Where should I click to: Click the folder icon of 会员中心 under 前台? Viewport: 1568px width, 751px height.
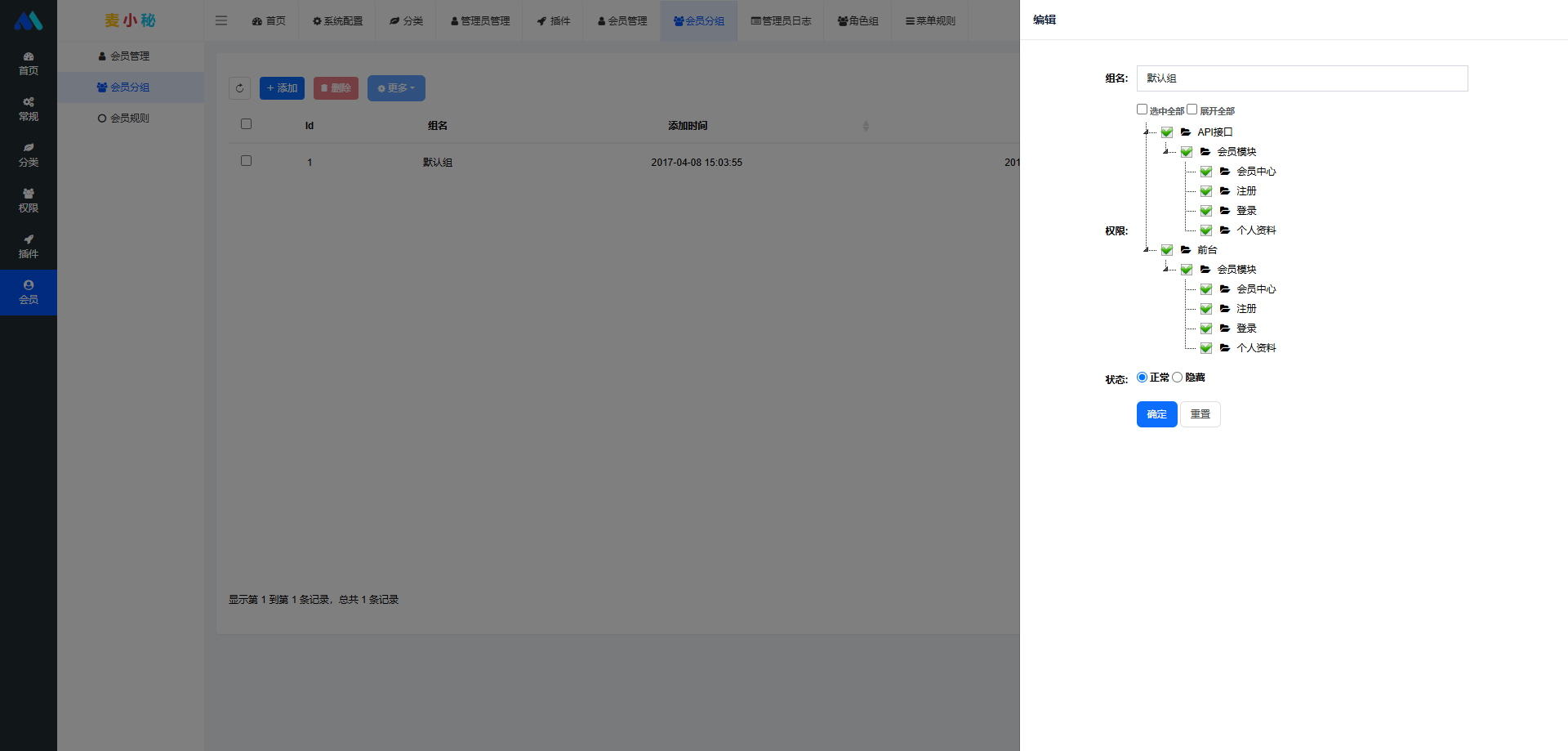click(x=1225, y=289)
